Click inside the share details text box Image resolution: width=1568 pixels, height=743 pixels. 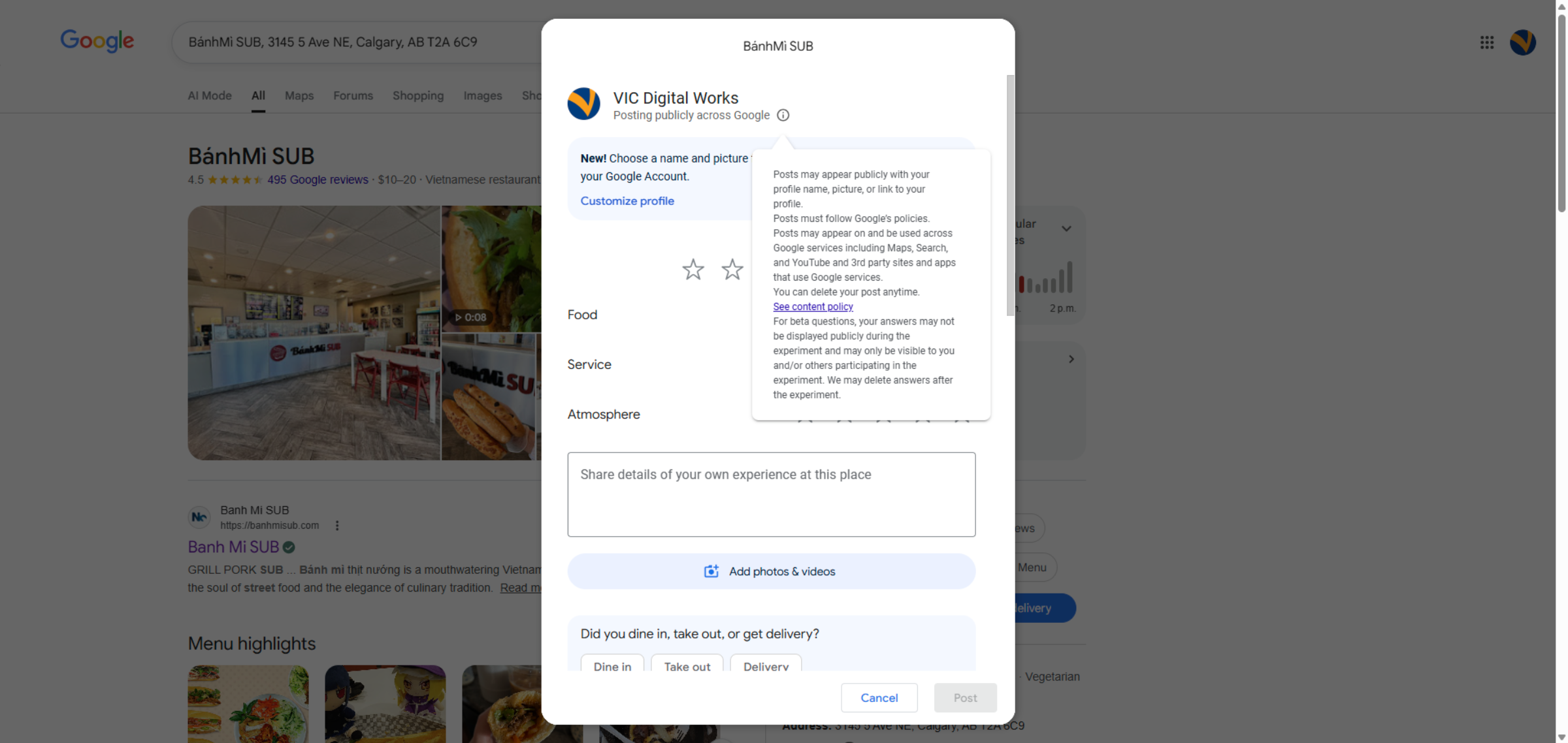point(771,494)
